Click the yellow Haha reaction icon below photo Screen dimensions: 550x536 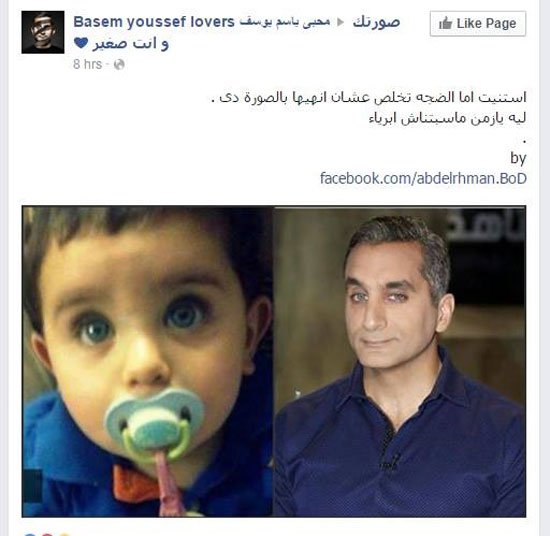tap(65, 534)
